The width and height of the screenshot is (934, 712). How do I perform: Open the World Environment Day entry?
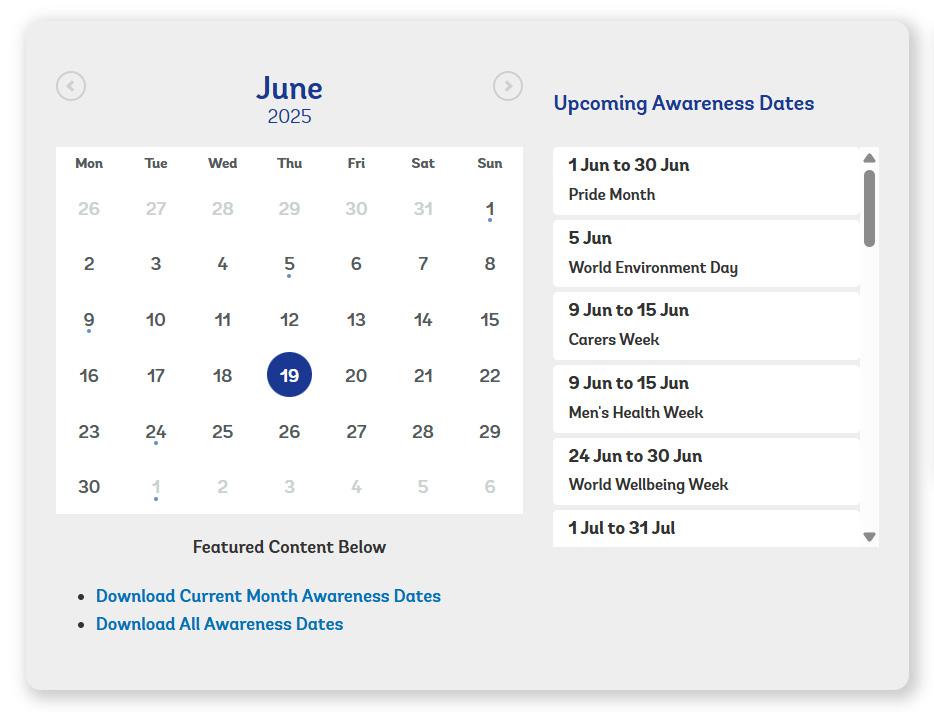706,253
